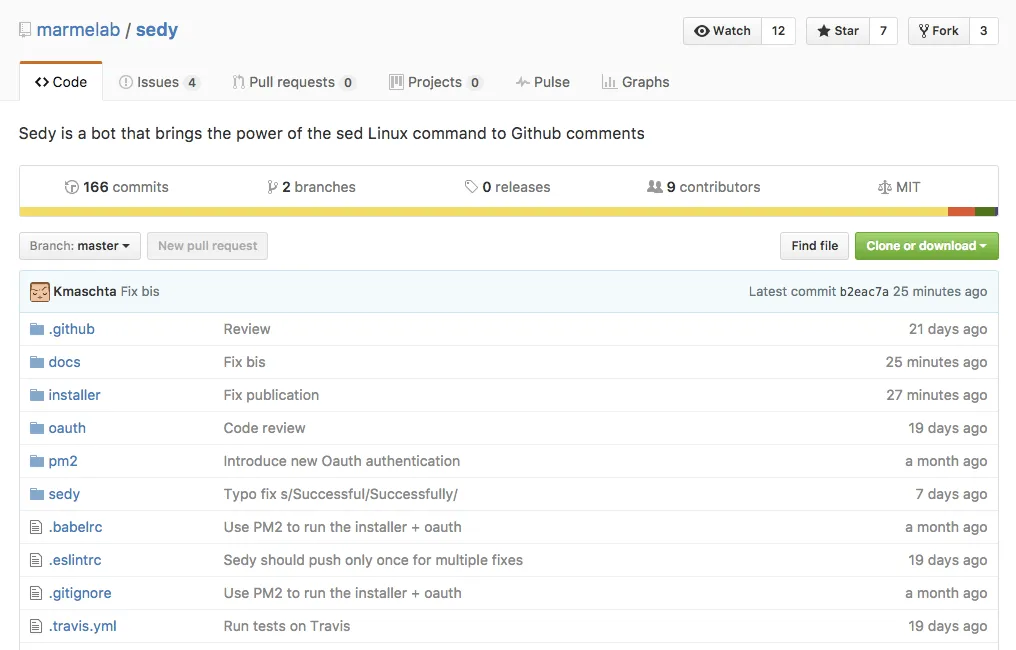Click the yellow language bar segment
The width and height of the screenshot is (1016, 650).
(483, 211)
